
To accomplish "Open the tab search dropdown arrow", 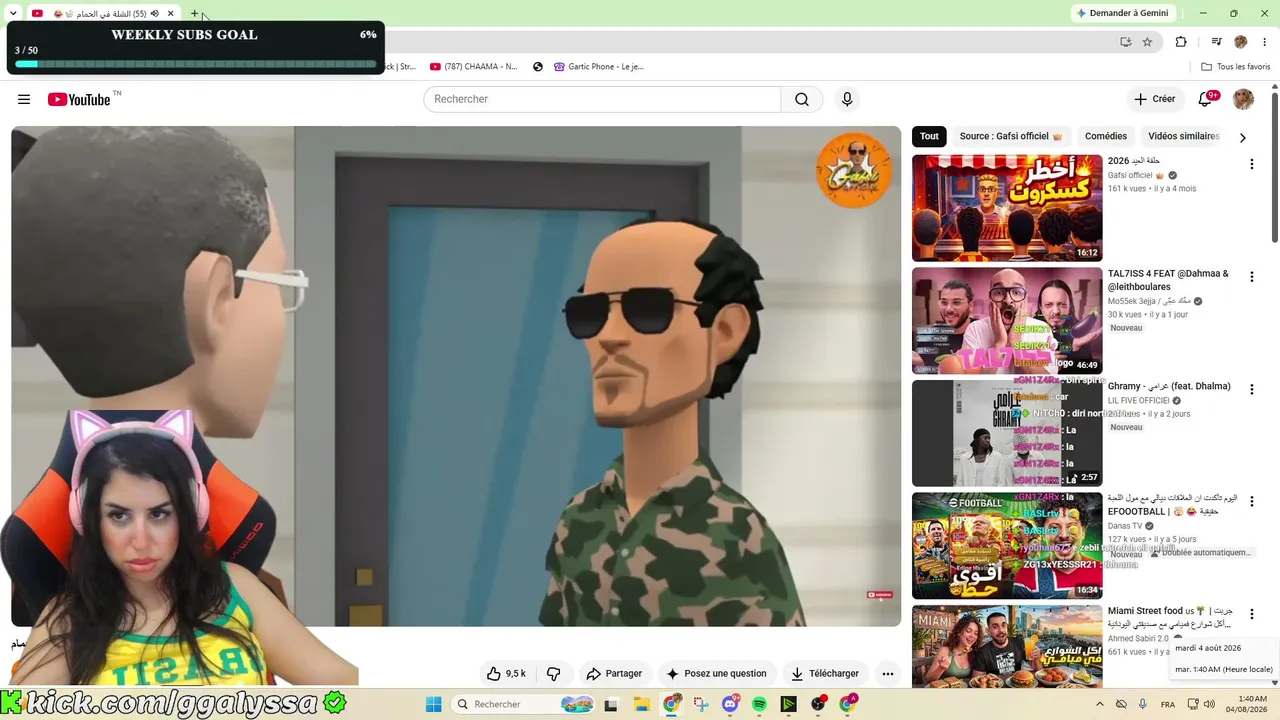I will [x=13, y=14].
